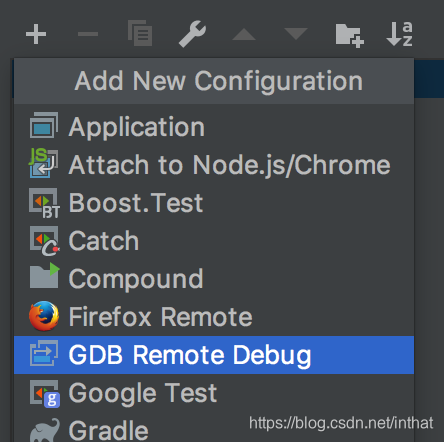Click the minus Remove configuration button

tap(88, 34)
